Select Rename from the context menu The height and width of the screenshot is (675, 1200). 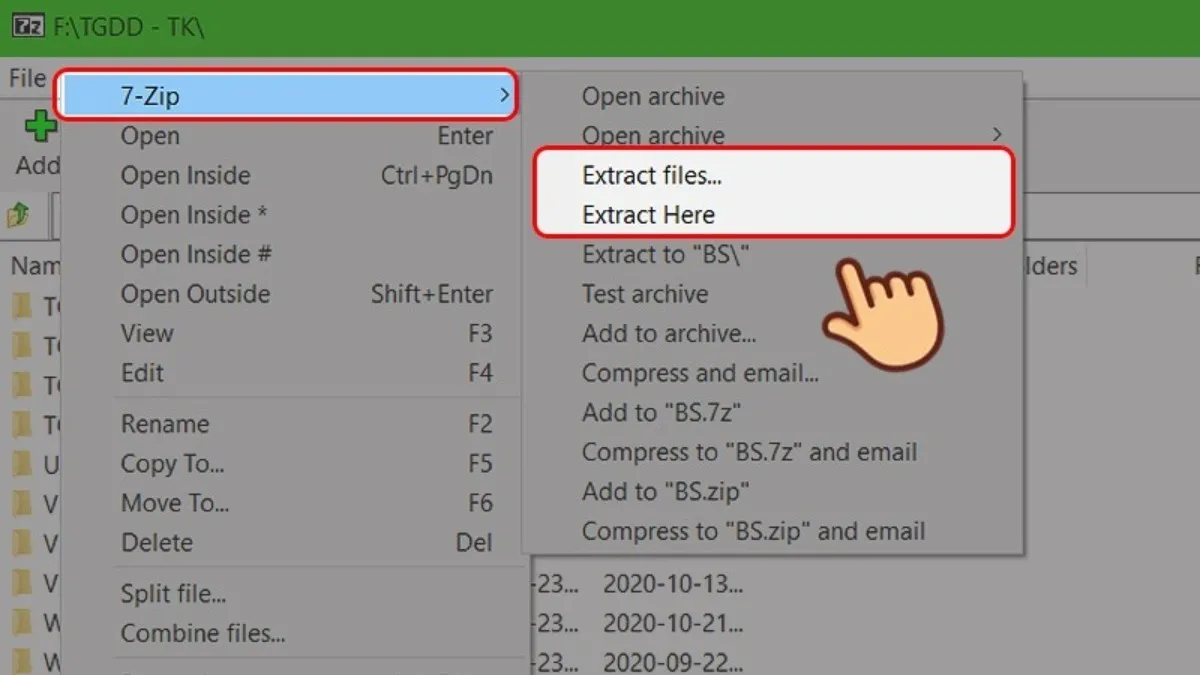(x=165, y=424)
